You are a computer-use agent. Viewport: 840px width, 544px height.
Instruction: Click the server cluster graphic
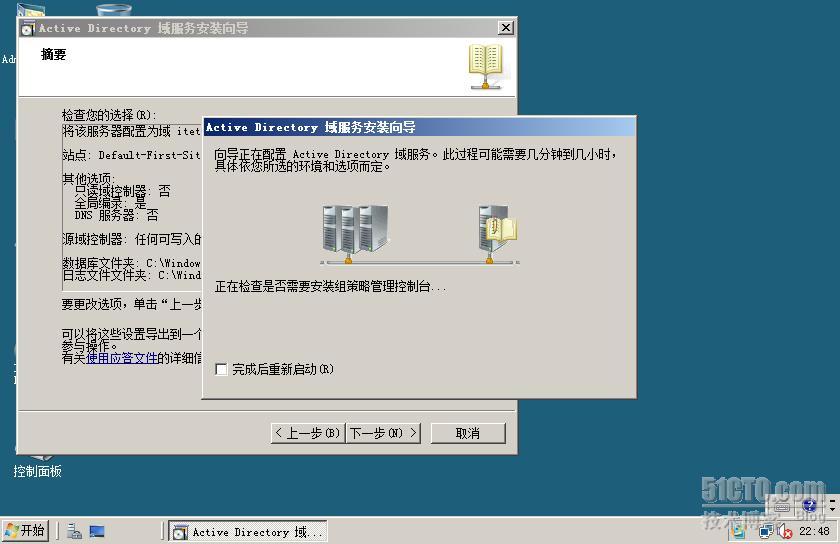coord(355,229)
